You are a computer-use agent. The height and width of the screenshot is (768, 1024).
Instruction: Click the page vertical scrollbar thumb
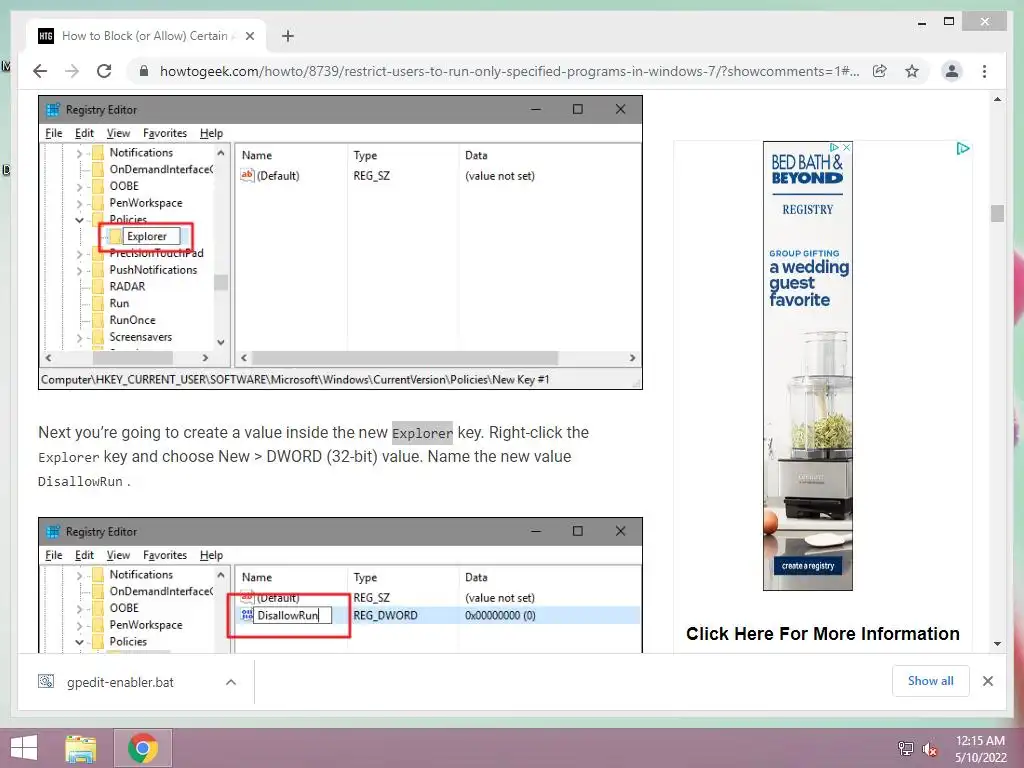pos(997,214)
